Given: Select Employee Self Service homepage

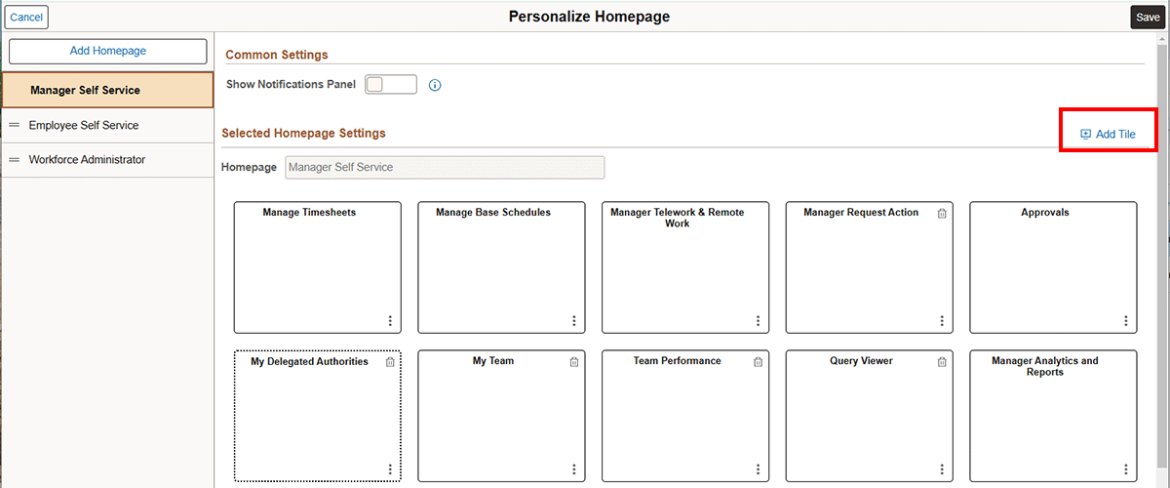Looking at the screenshot, I should 84,126.
